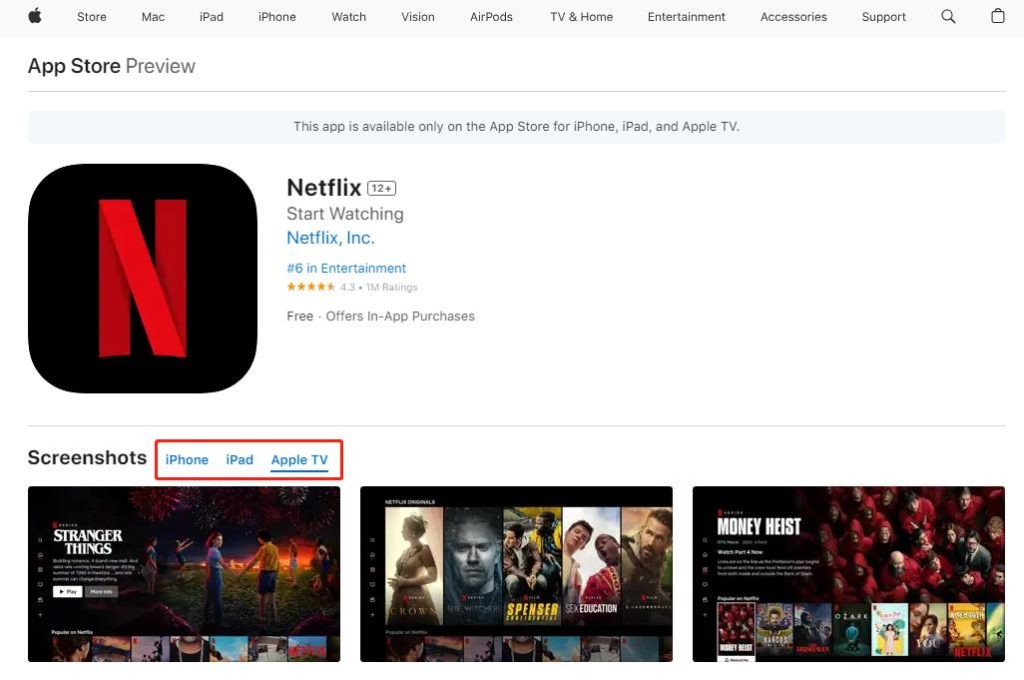The image size is (1024, 680).
Task: Click the 4.3 • 1M Ratings text
Action: click(379, 287)
